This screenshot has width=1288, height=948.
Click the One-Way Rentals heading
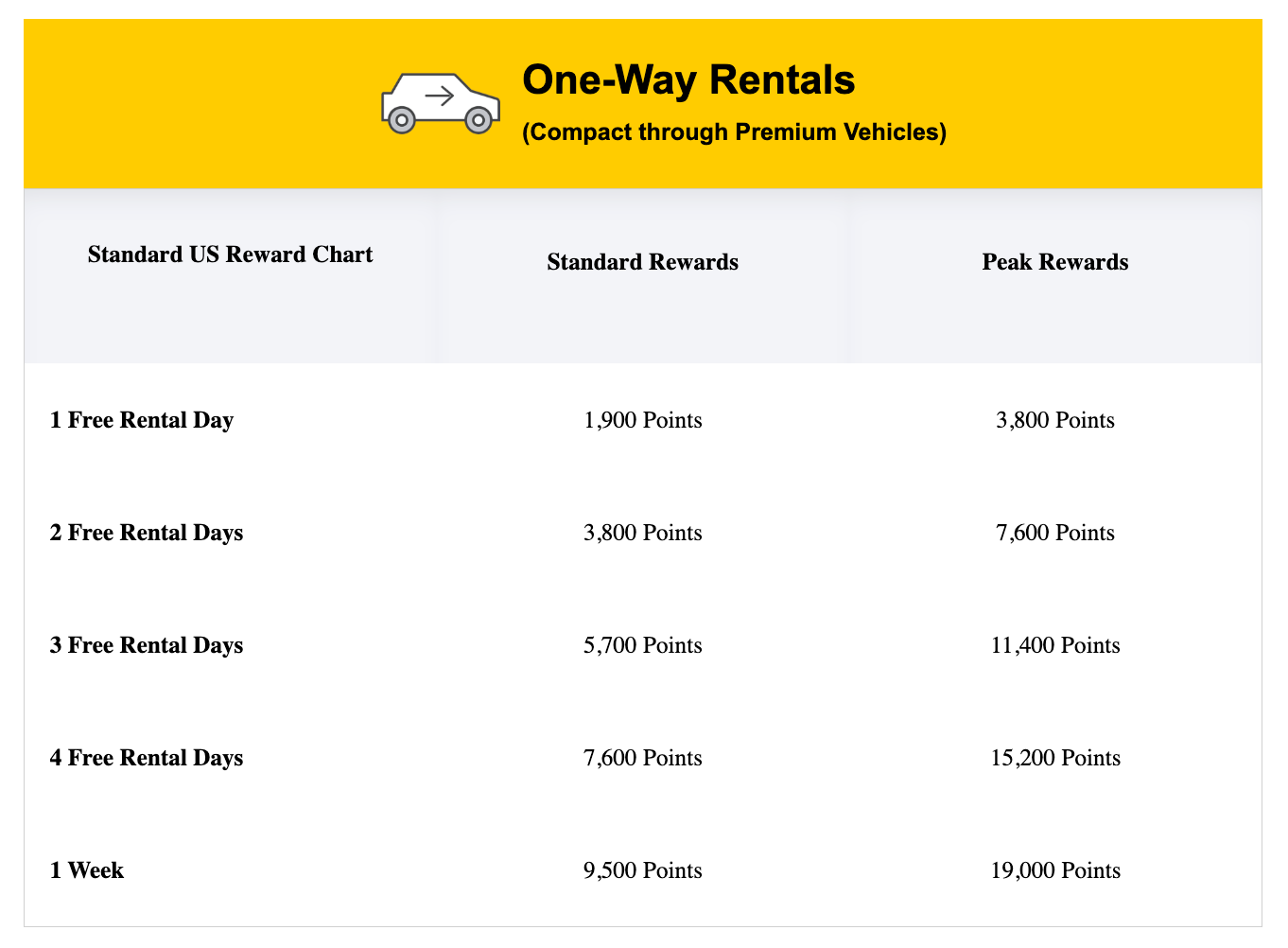tap(688, 80)
